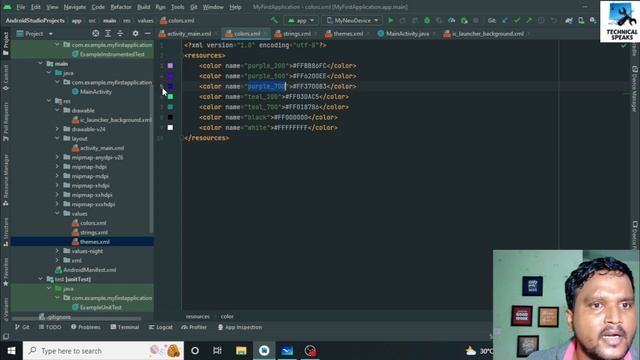Expand all items in Project panel
The height and width of the screenshot is (360, 640).
(108, 33)
